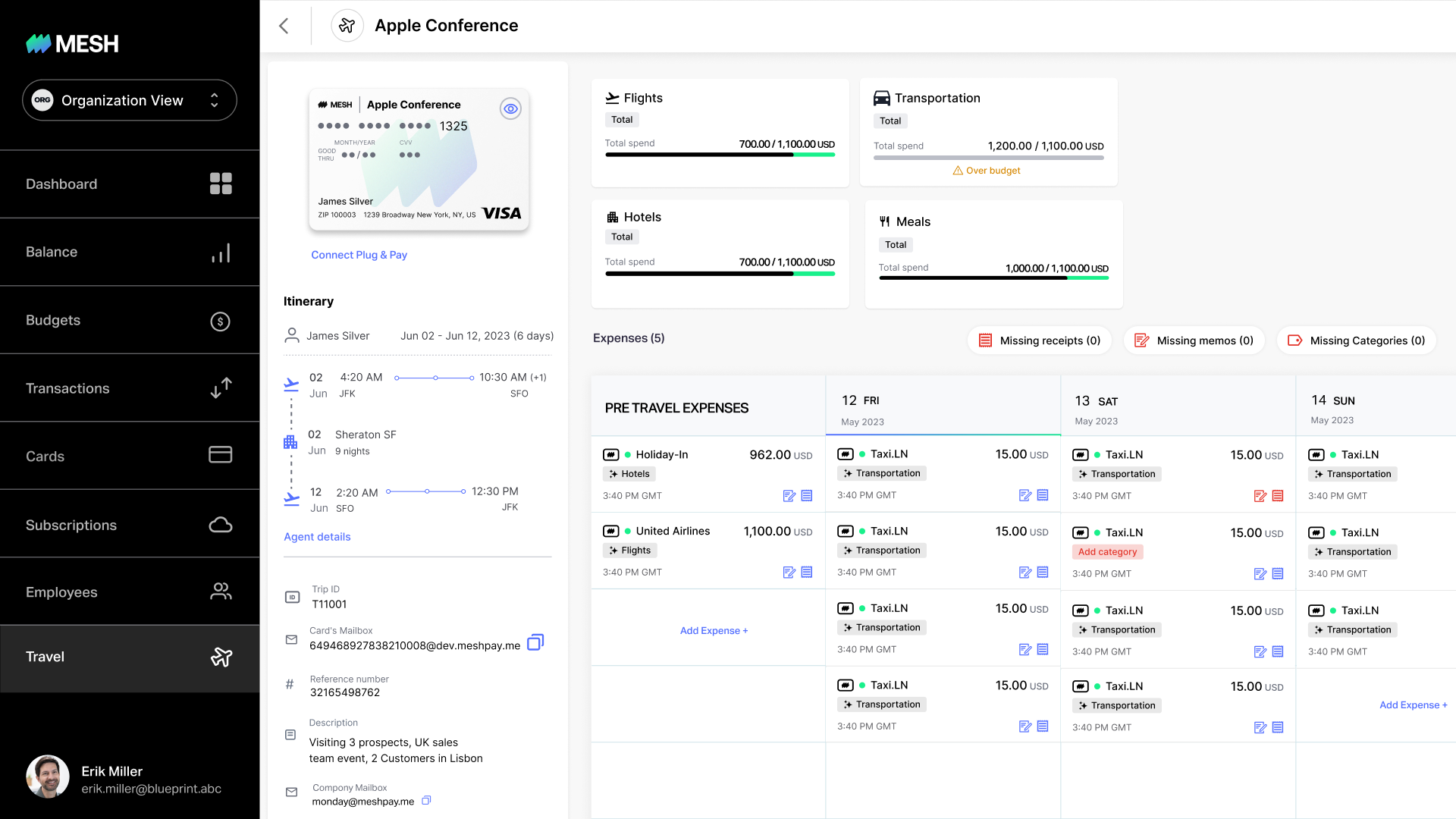Open the Hotels category tag on Holiday-In
Screen dimensions: 1456x819
point(629,474)
